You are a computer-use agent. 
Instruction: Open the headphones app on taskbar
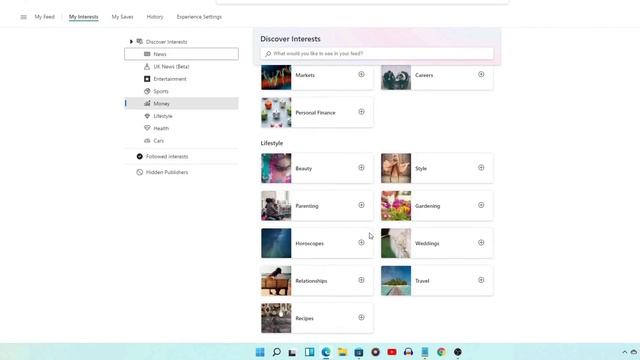pos(408,352)
